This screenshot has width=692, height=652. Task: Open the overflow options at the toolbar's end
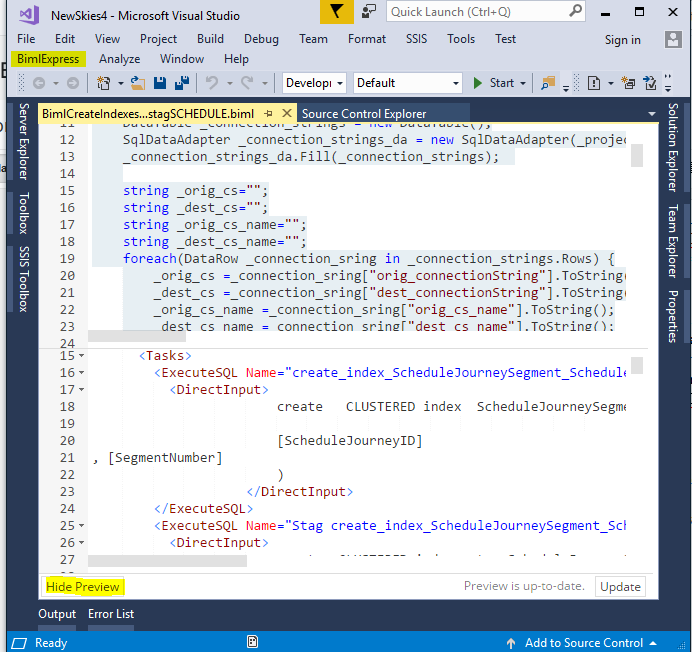pos(668,83)
